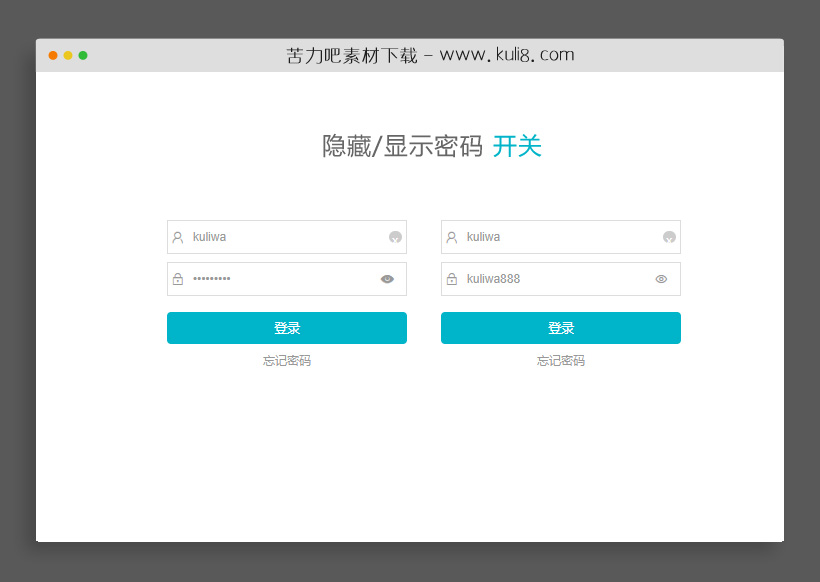This screenshot has width=820, height=582.
Task: Show the left form password via the eye toggle
Action: pyautogui.click(x=387, y=279)
